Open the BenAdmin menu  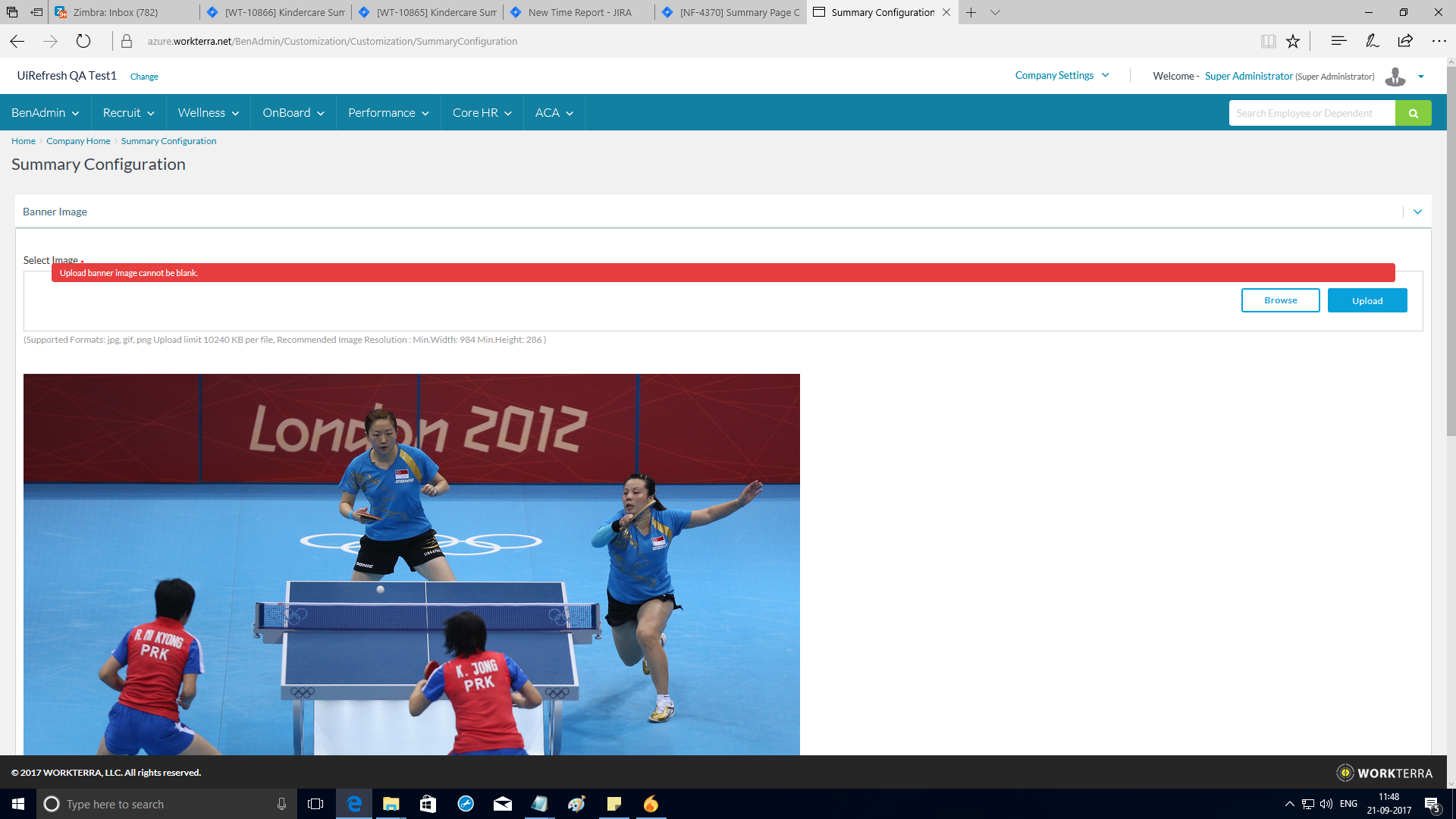pyautogui.click(x=45, y=112)
